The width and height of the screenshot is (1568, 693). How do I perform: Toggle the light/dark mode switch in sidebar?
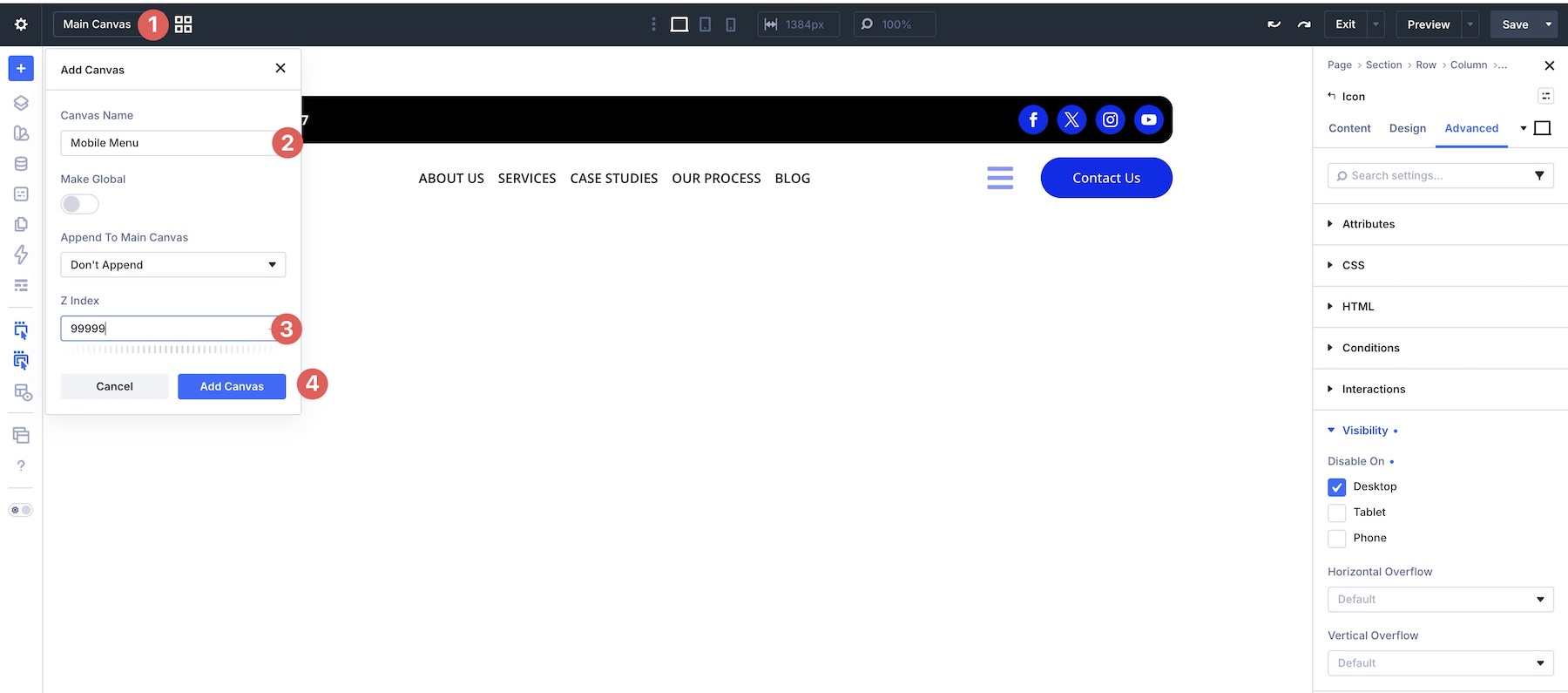click(x=21, y=510)
